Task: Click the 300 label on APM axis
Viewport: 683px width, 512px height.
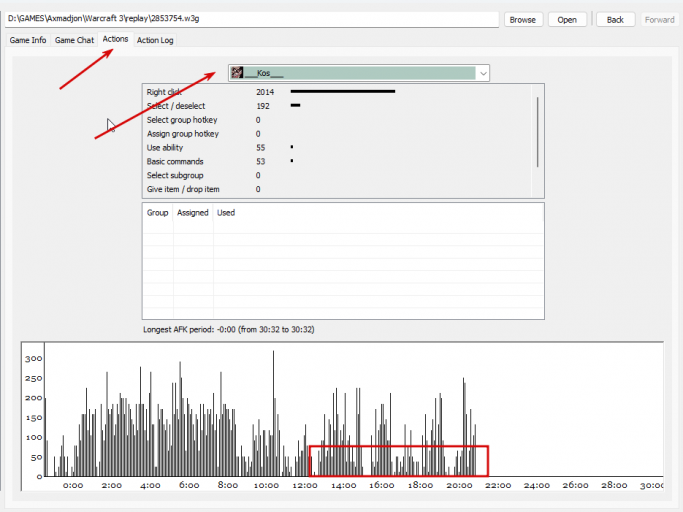Action: tap(34, 359)
